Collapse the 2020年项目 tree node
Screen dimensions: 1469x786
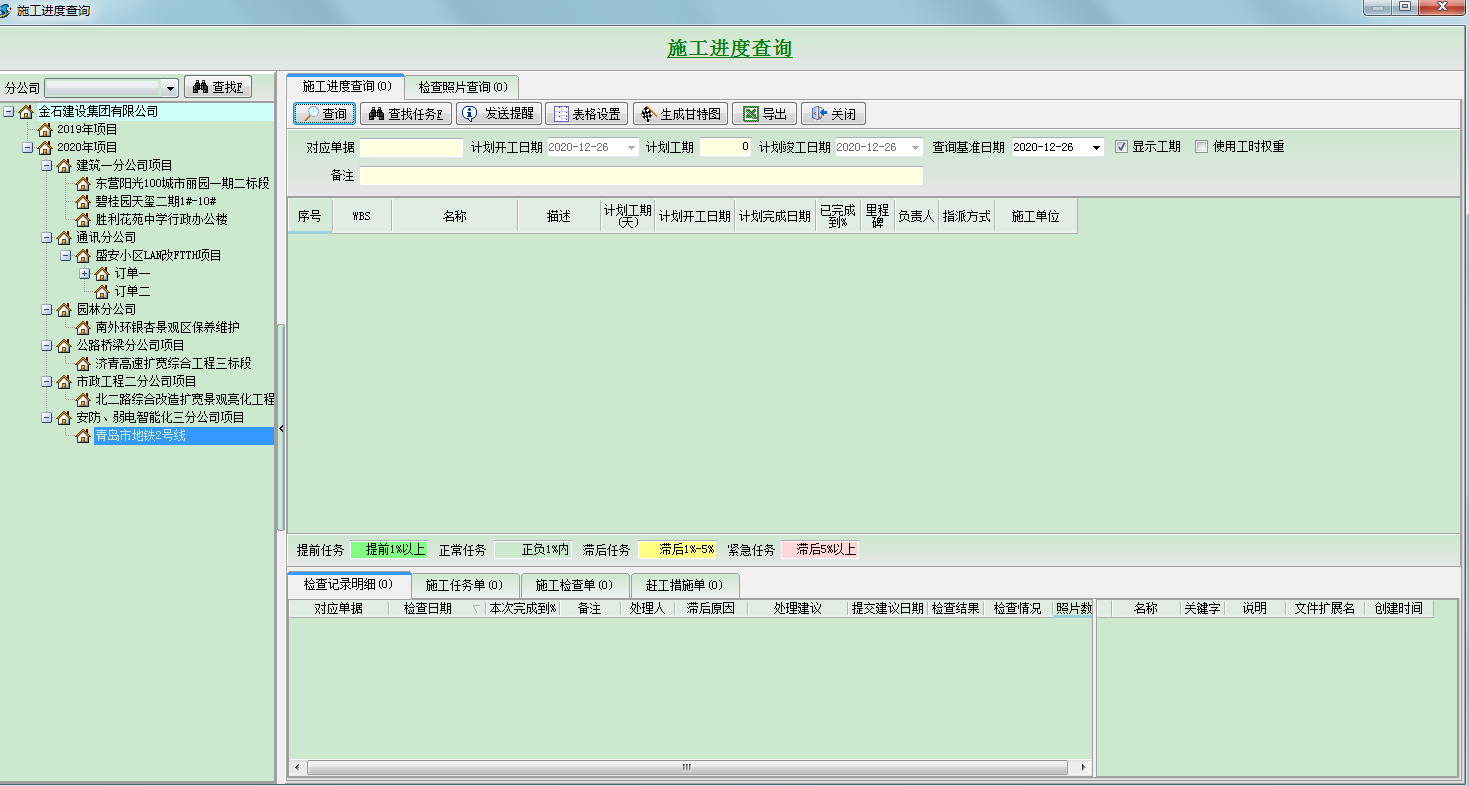27,148
